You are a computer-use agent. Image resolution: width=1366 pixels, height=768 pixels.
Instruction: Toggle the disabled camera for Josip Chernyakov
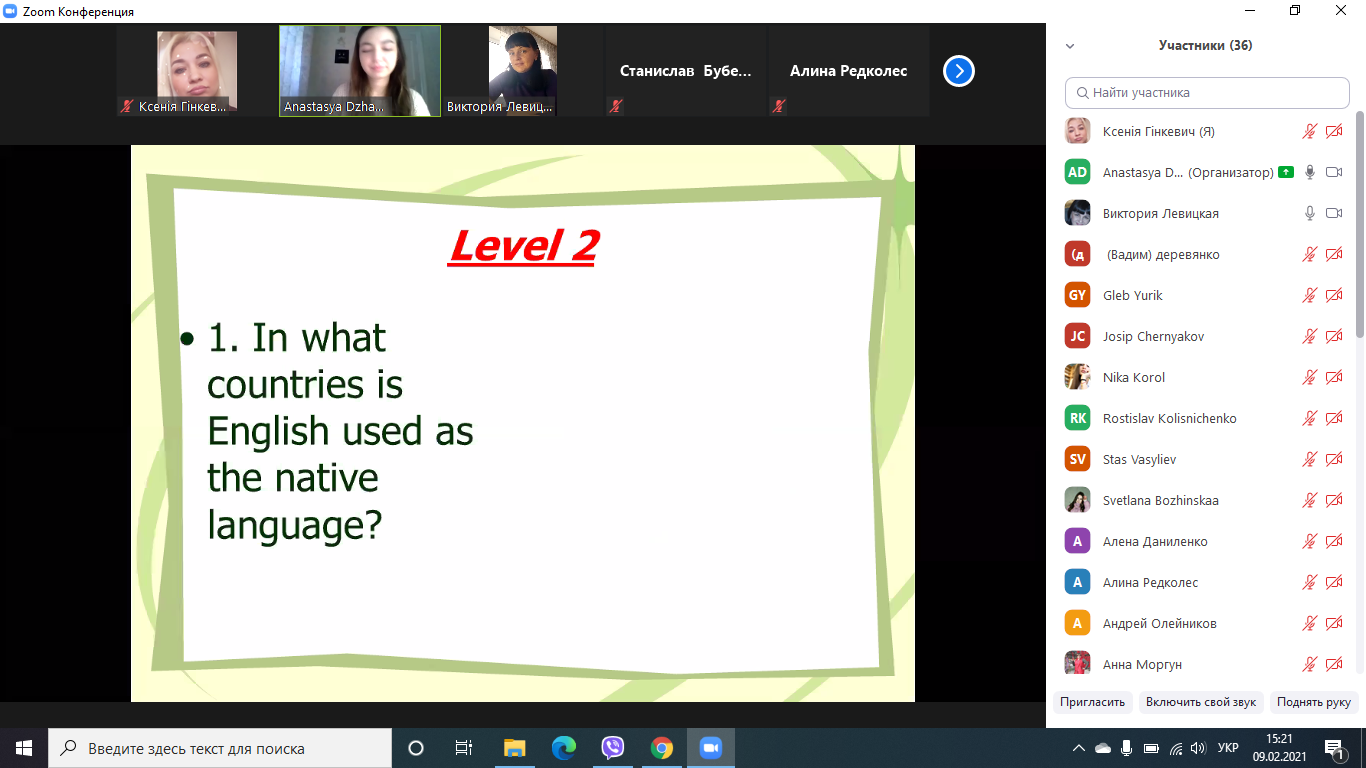[1334, 336]
